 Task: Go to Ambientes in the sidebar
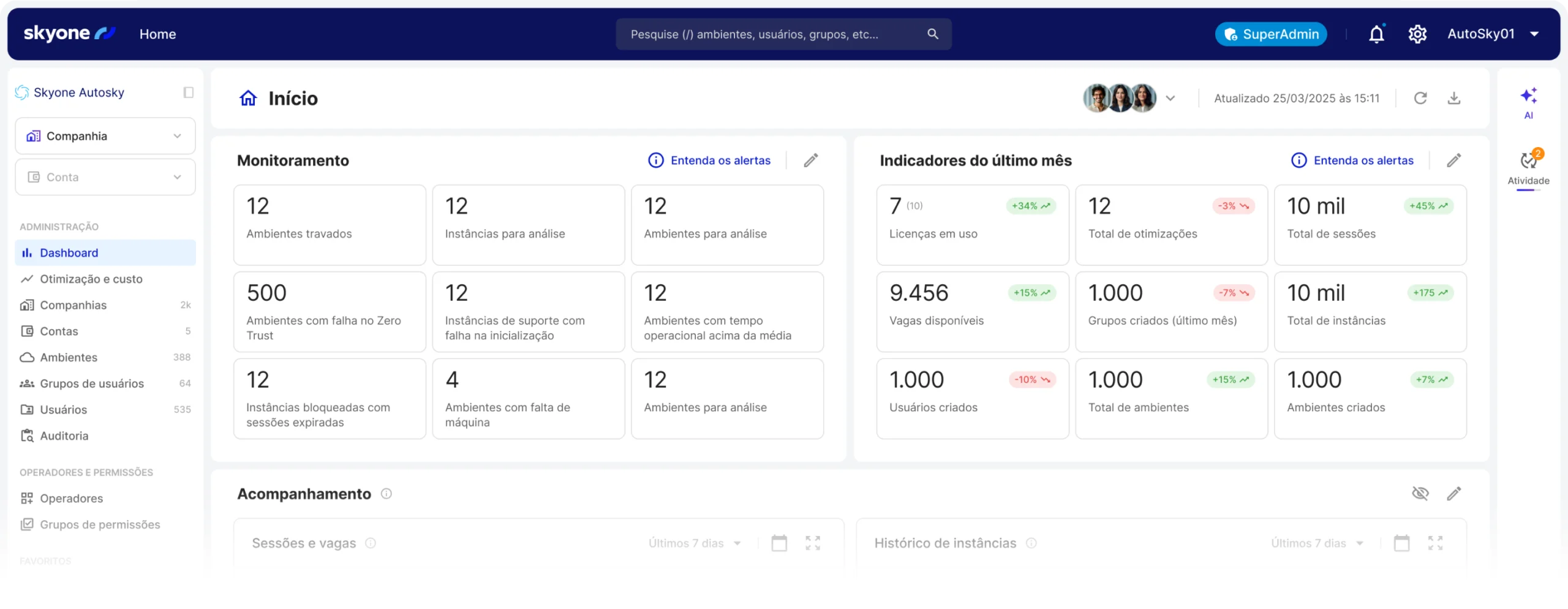pos(69,357)
